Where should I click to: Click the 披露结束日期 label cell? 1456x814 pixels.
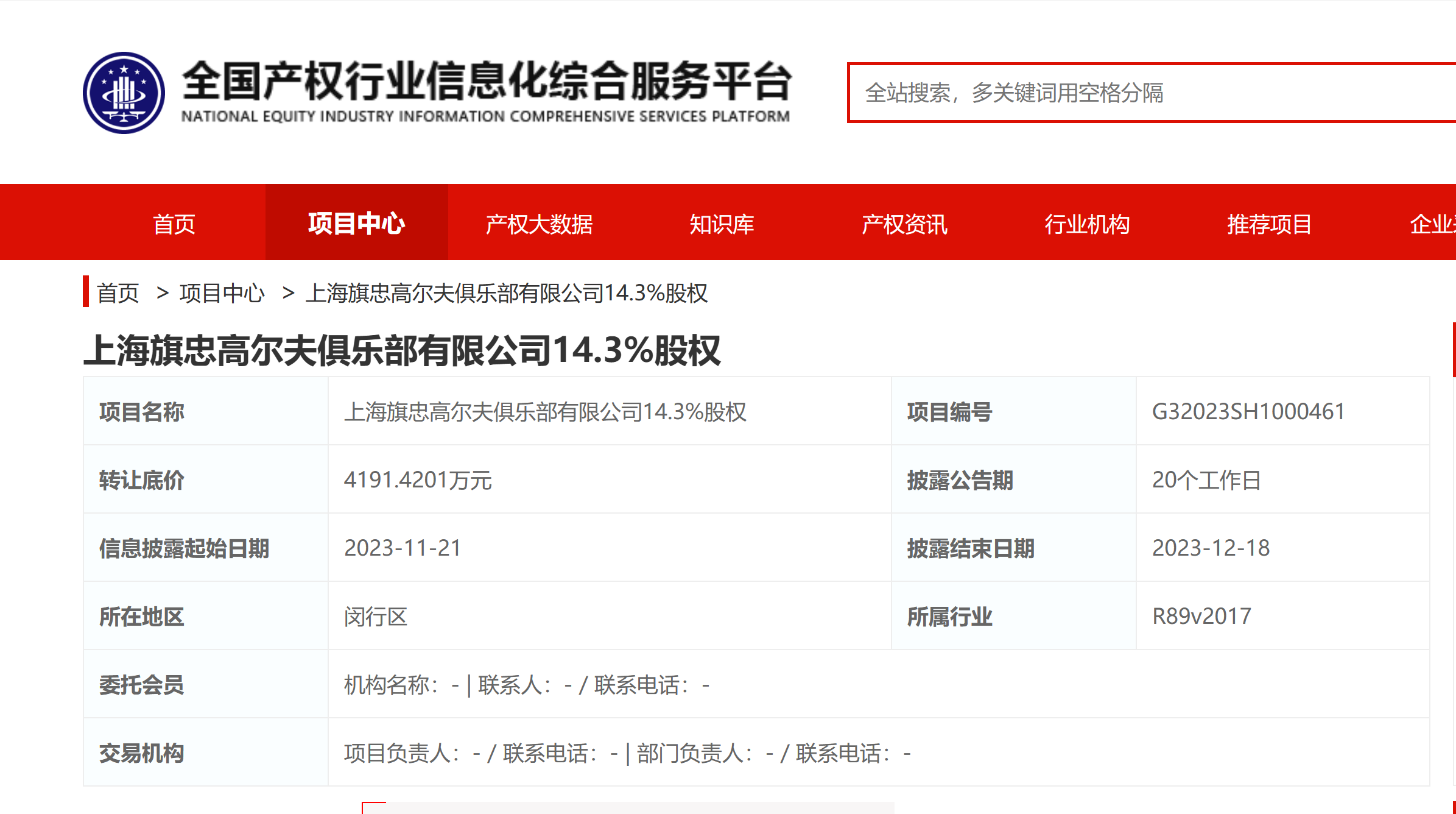[x=1014, y=548]
